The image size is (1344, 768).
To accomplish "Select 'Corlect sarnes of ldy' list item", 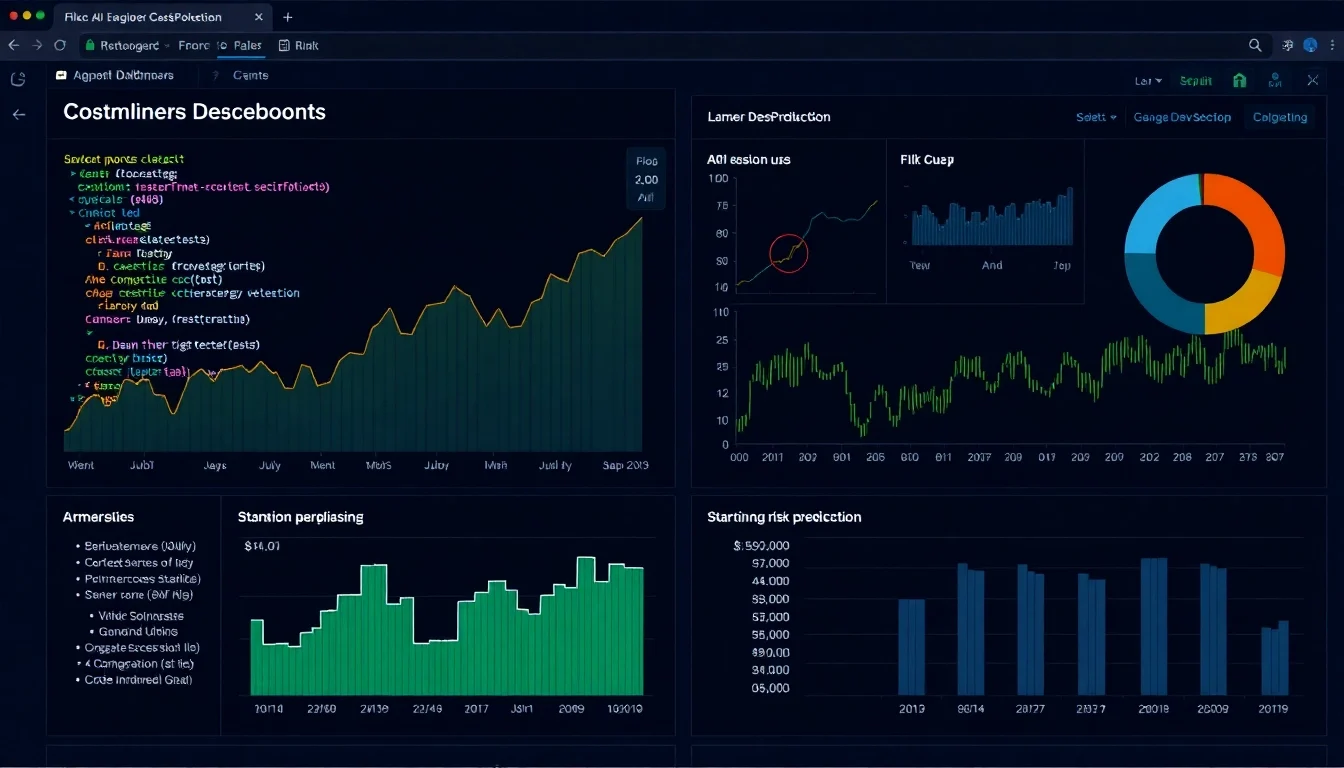I will coord(139,562).
